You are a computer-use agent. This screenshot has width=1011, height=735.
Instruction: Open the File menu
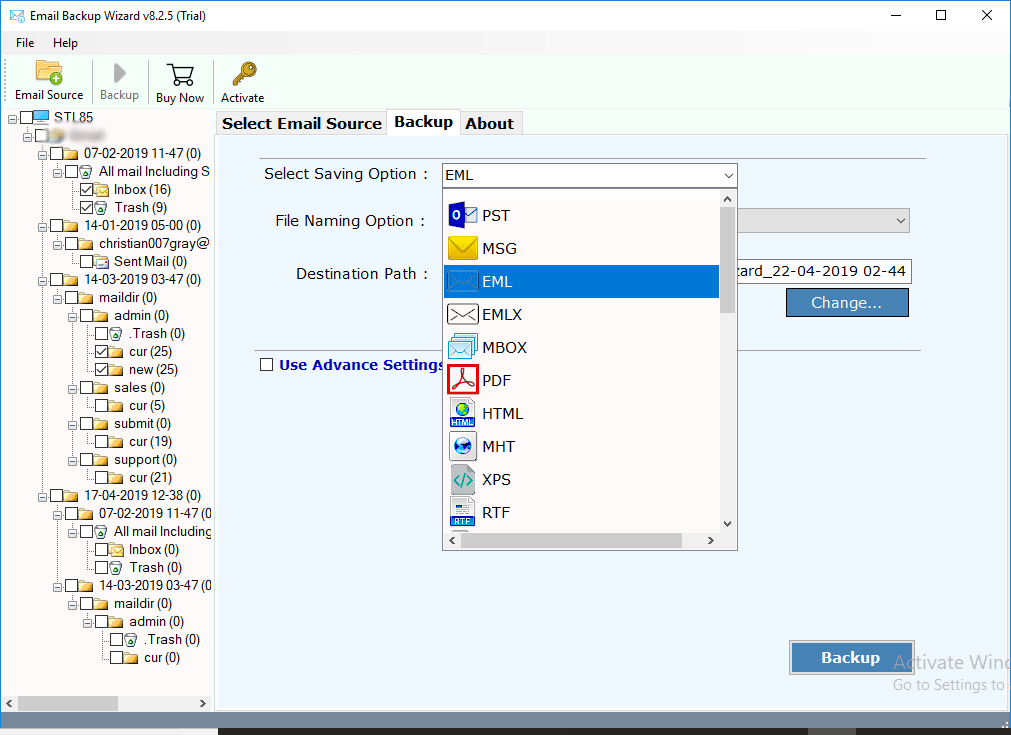coord(25,43)
